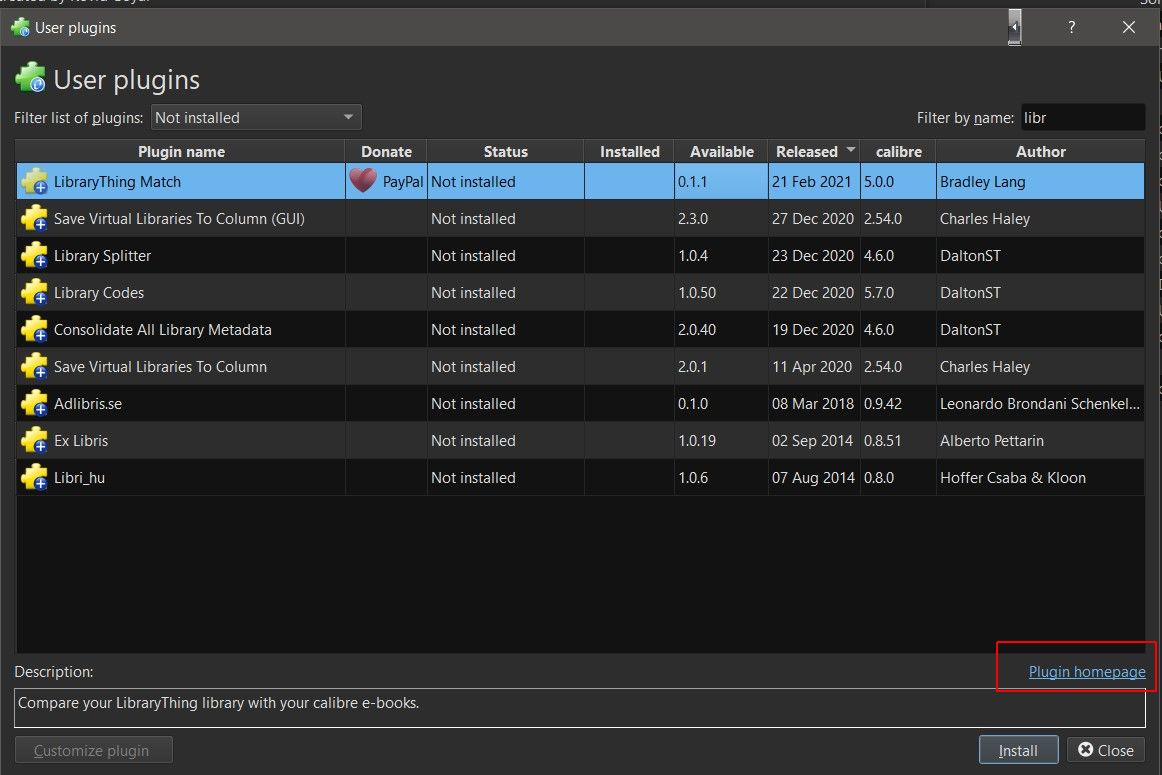Click the 23 Dec 2020 release date
The image size is (1162, 775).
[812, 256]
